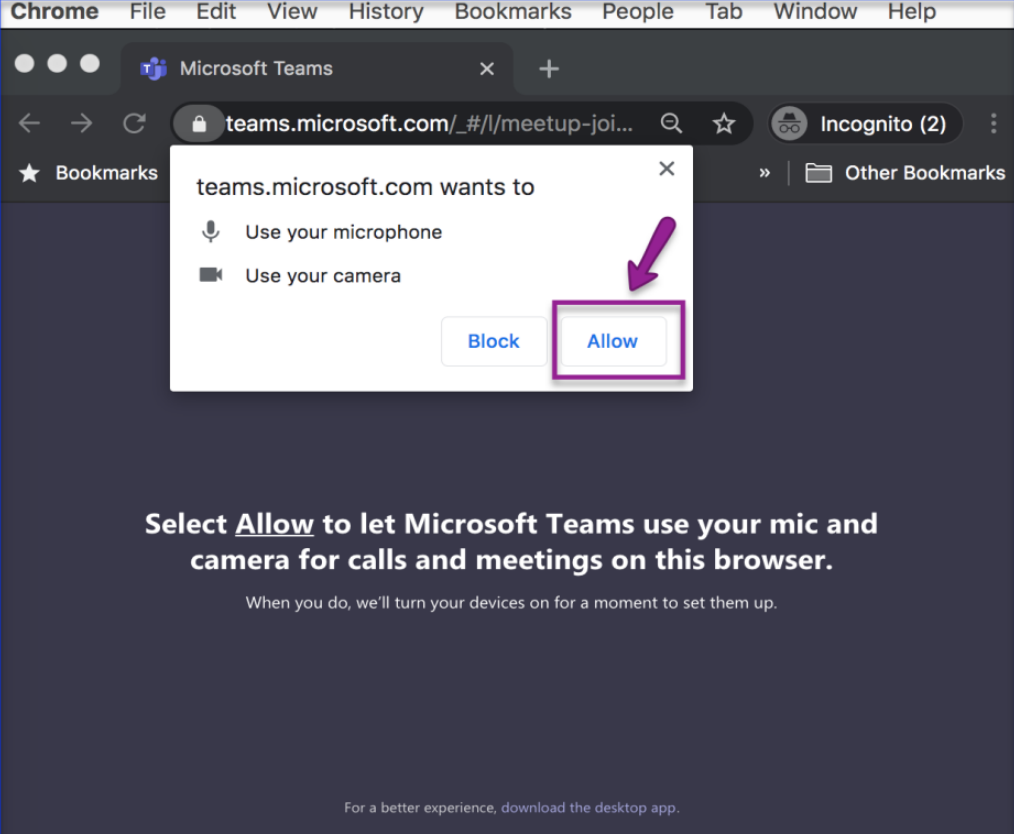This screenshot has height=834, width=1016.
Task: Click the 'Use your microphone' text
Action: pos(343,232)
